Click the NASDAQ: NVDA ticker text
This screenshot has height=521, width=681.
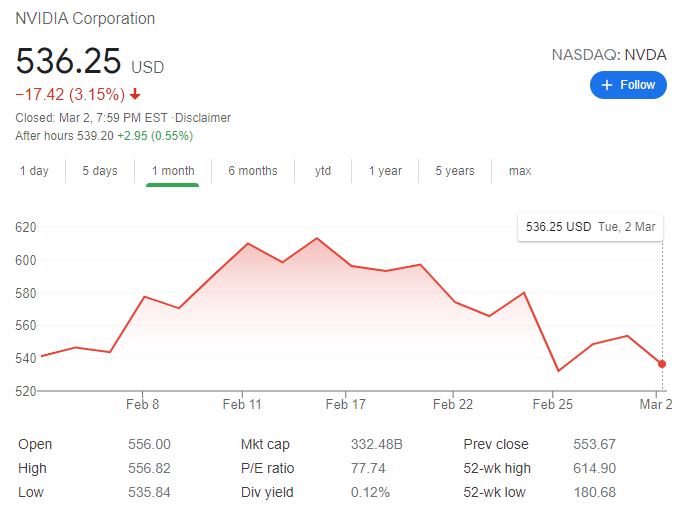pos(609,55)
